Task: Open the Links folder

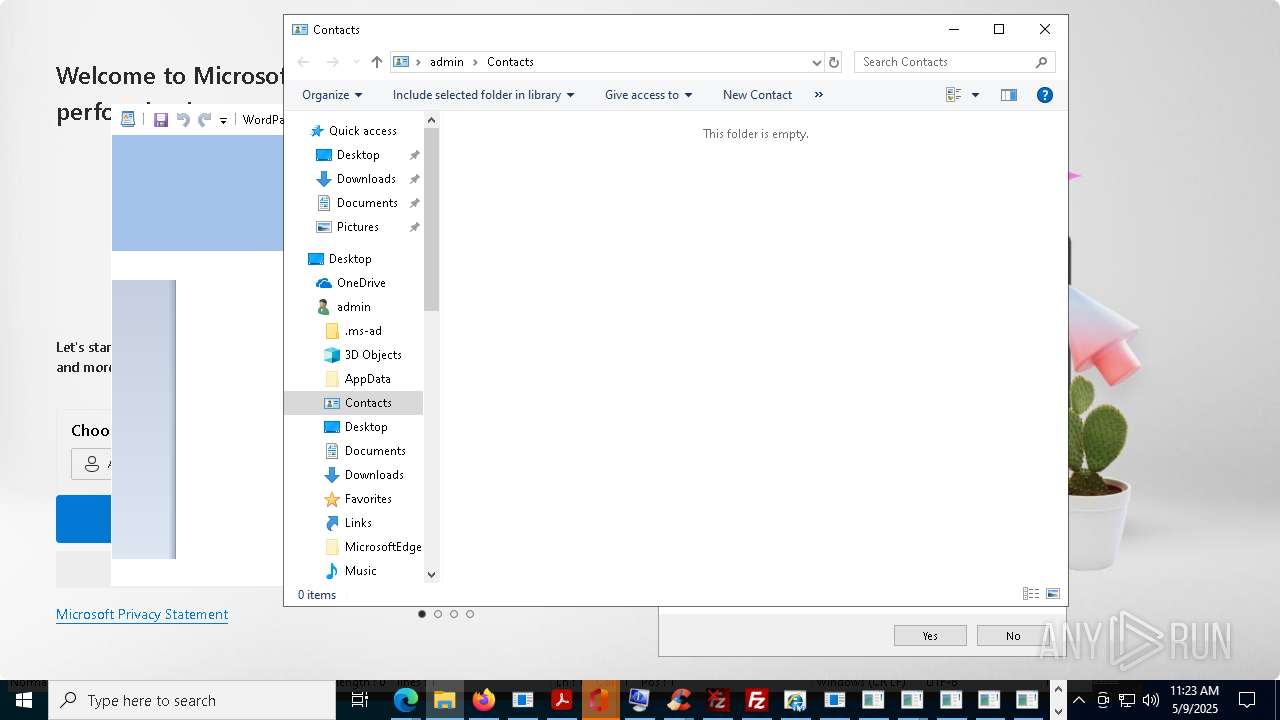Action: click(358, 523)
